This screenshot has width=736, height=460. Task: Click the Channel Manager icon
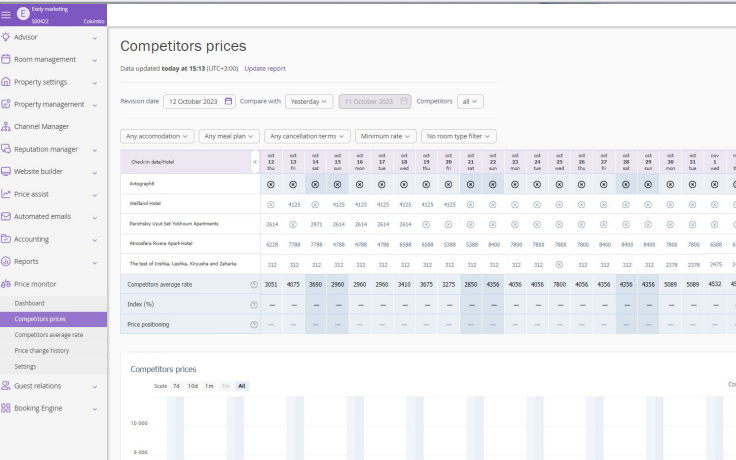point(6,127)
